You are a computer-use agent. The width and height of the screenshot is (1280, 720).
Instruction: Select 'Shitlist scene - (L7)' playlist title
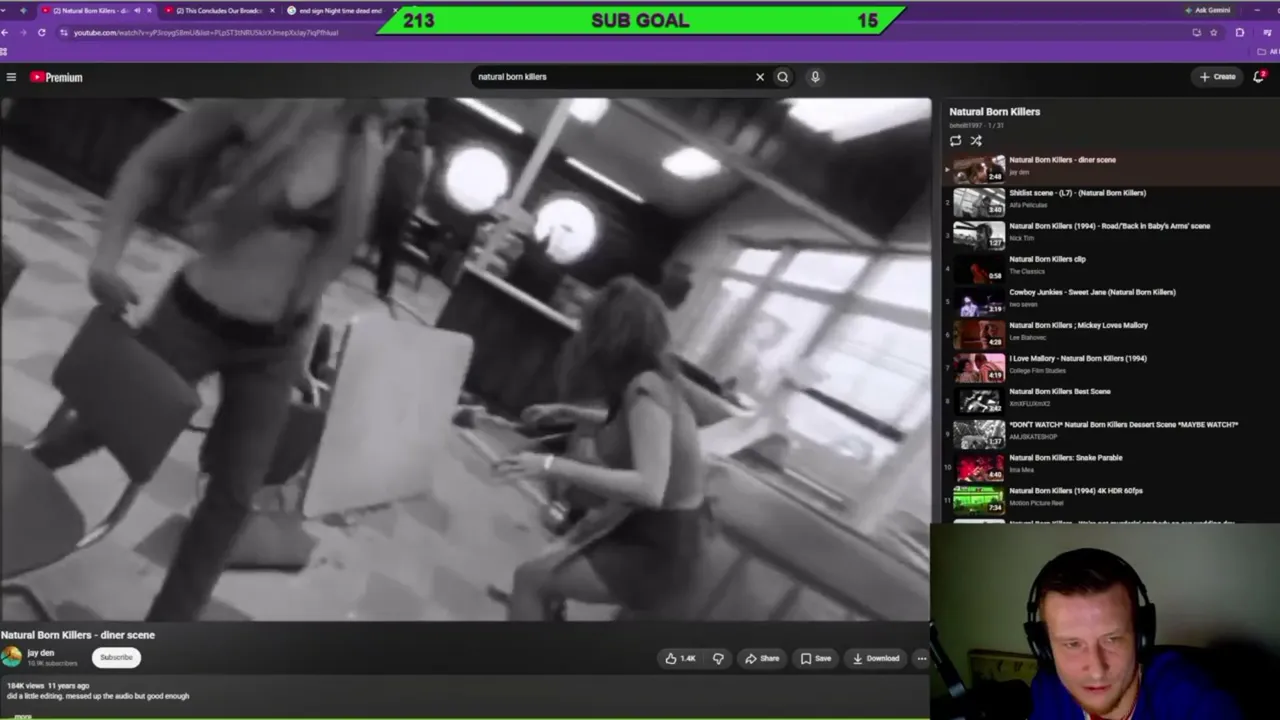tap(1078, 193)
